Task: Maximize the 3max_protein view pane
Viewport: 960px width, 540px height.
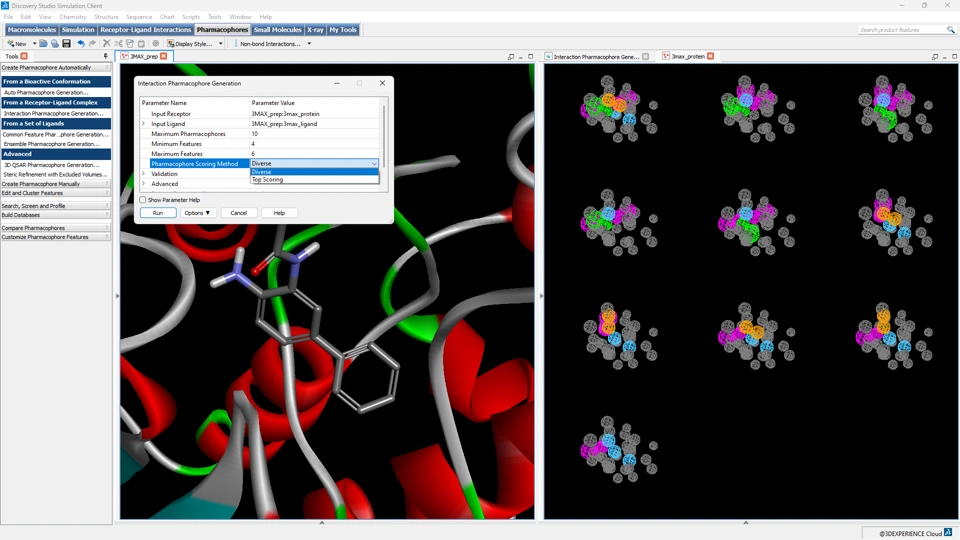Action: tap(954, 56)
